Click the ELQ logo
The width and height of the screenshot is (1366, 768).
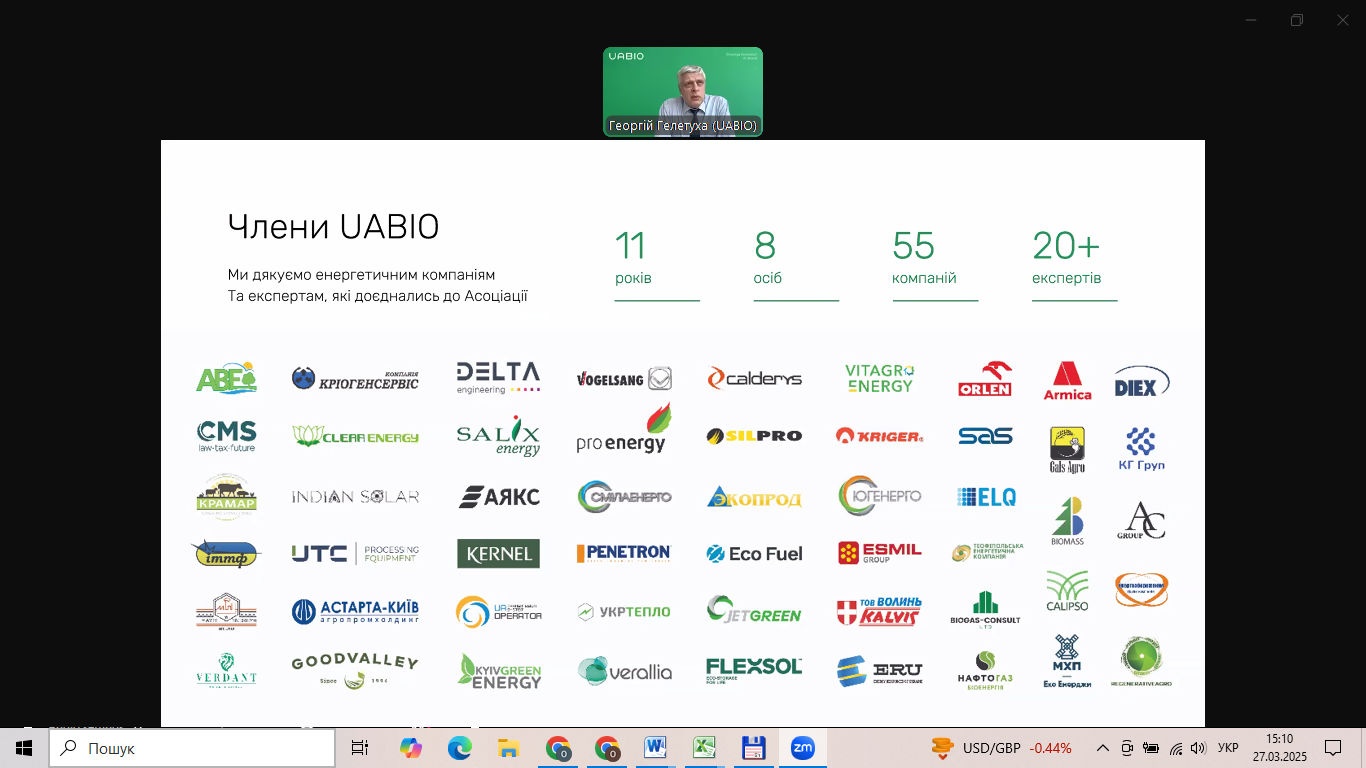click(987, 496)
